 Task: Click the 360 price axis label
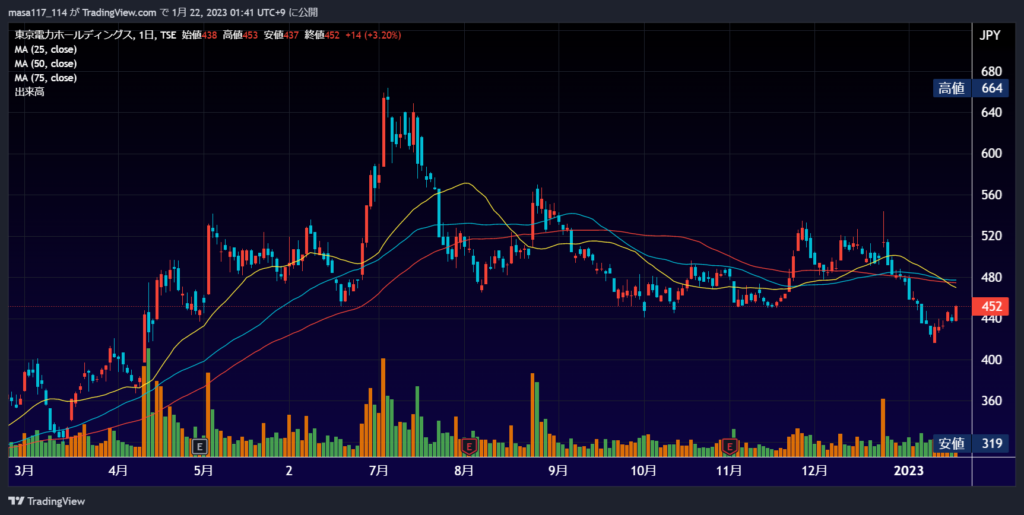tap(991, 401)
